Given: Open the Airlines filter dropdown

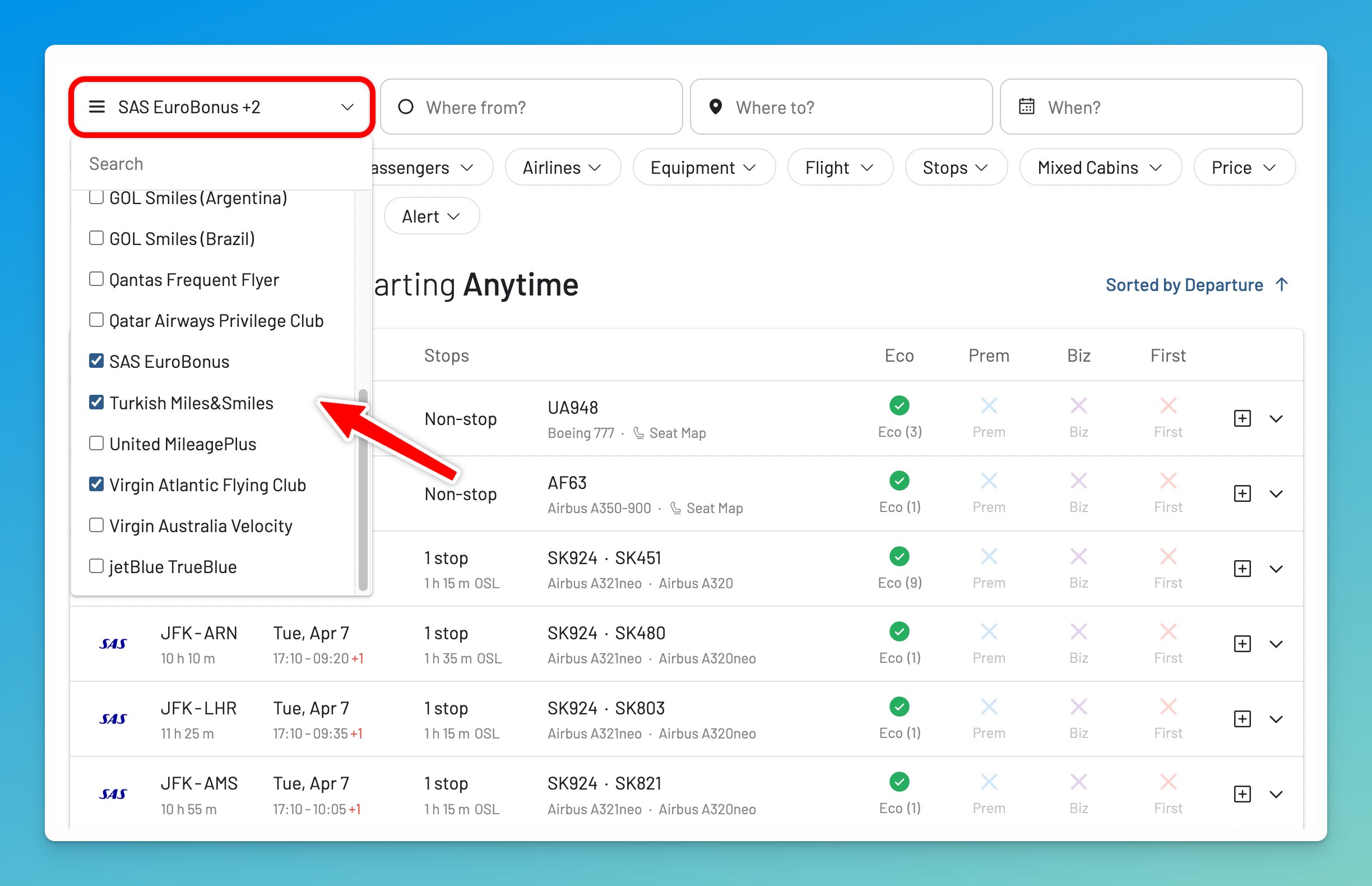Looking at the screenshot, I should 562,168.
